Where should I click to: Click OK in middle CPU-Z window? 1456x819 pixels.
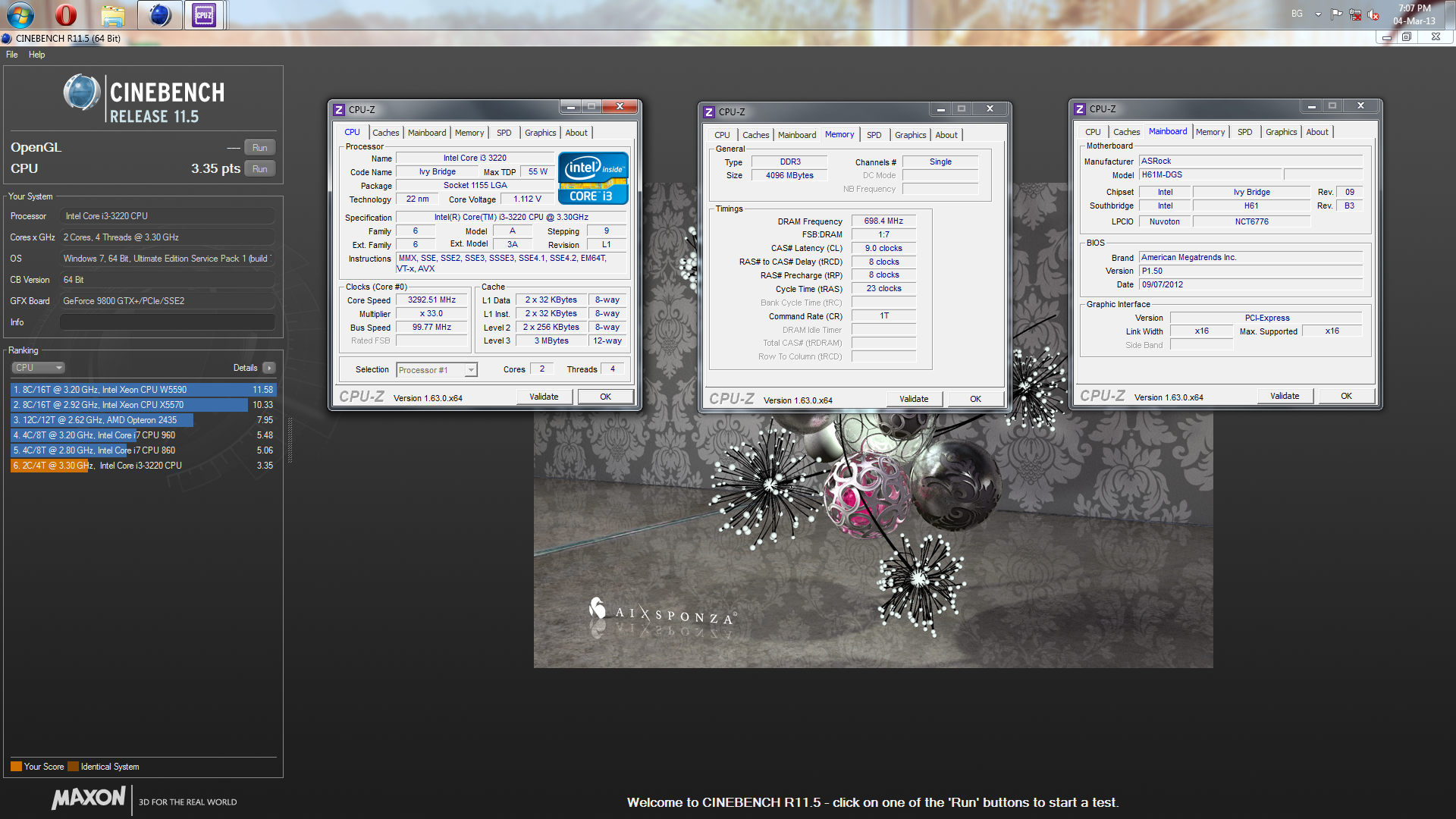point(975,399)
